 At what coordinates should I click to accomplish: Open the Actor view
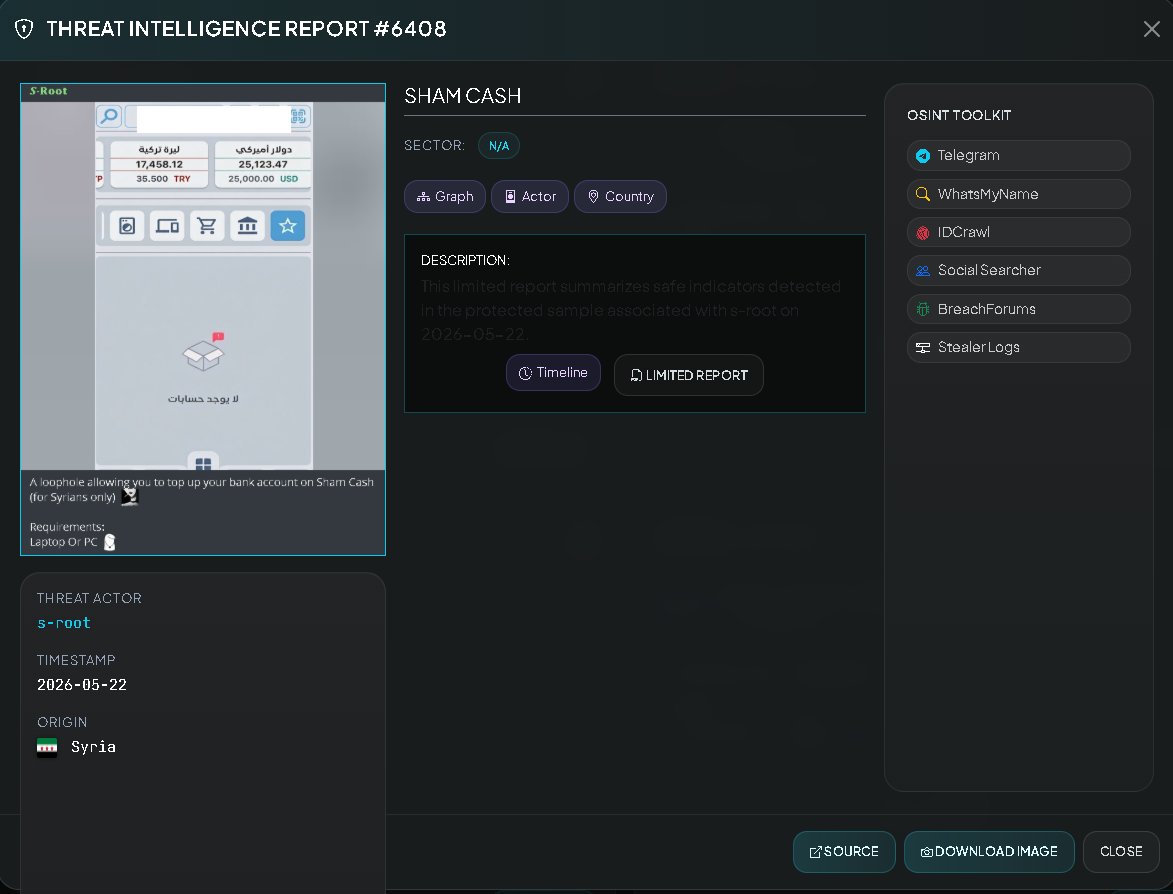click(530, 197)
